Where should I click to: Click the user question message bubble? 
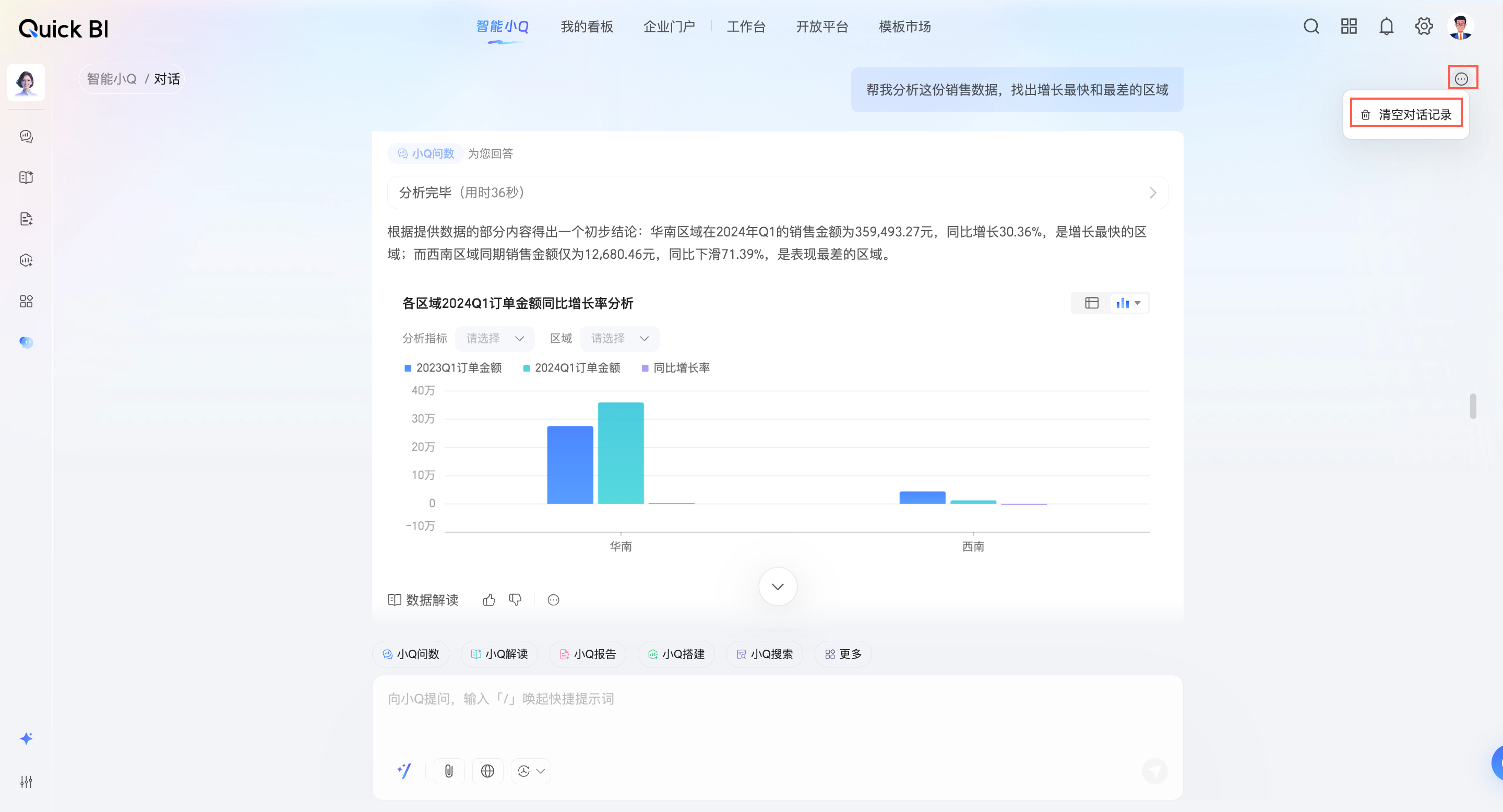(1017, 90)
